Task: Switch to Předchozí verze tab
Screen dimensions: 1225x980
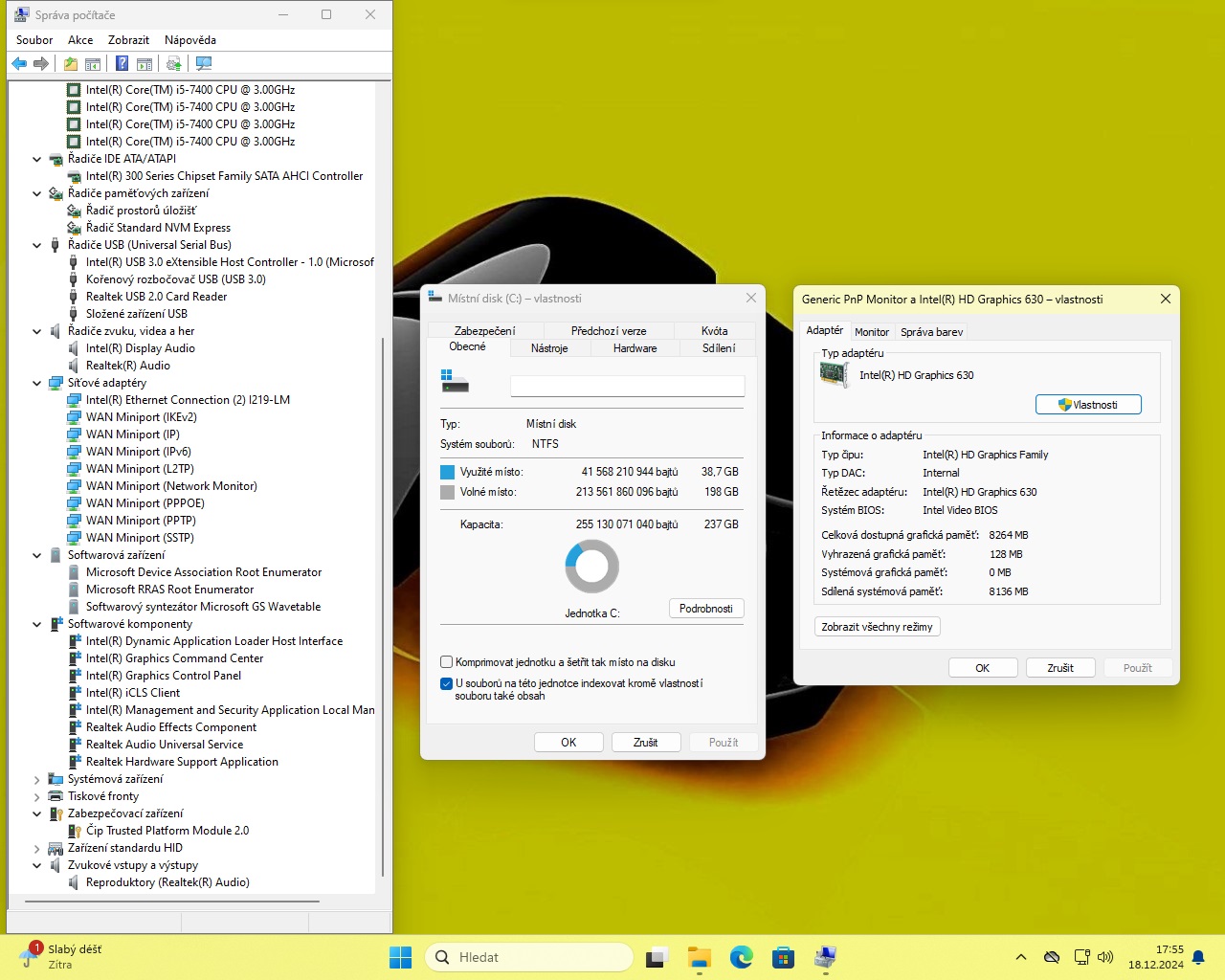Action: coord(608,331)
